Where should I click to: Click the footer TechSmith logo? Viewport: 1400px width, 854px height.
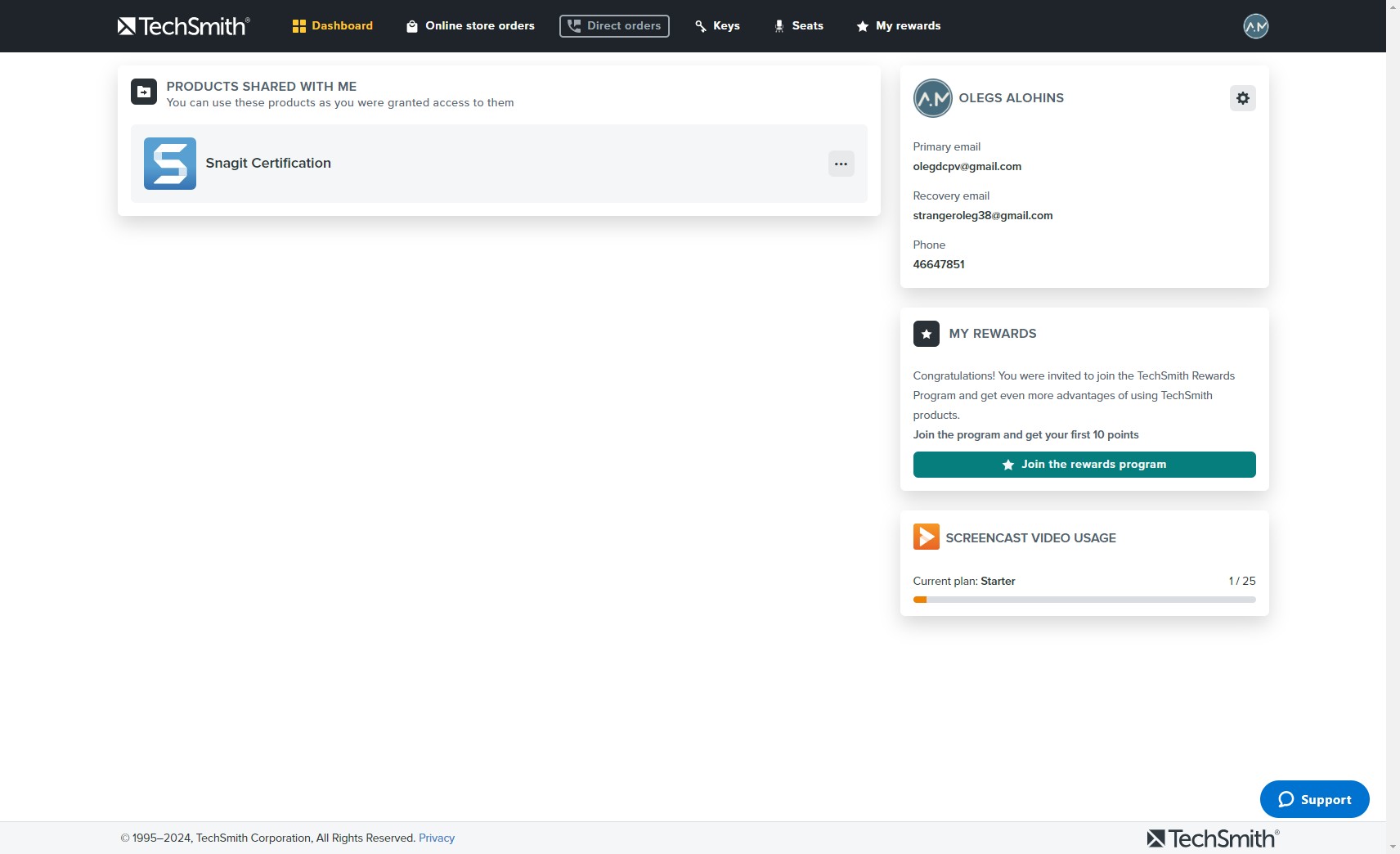[1213, 838]
